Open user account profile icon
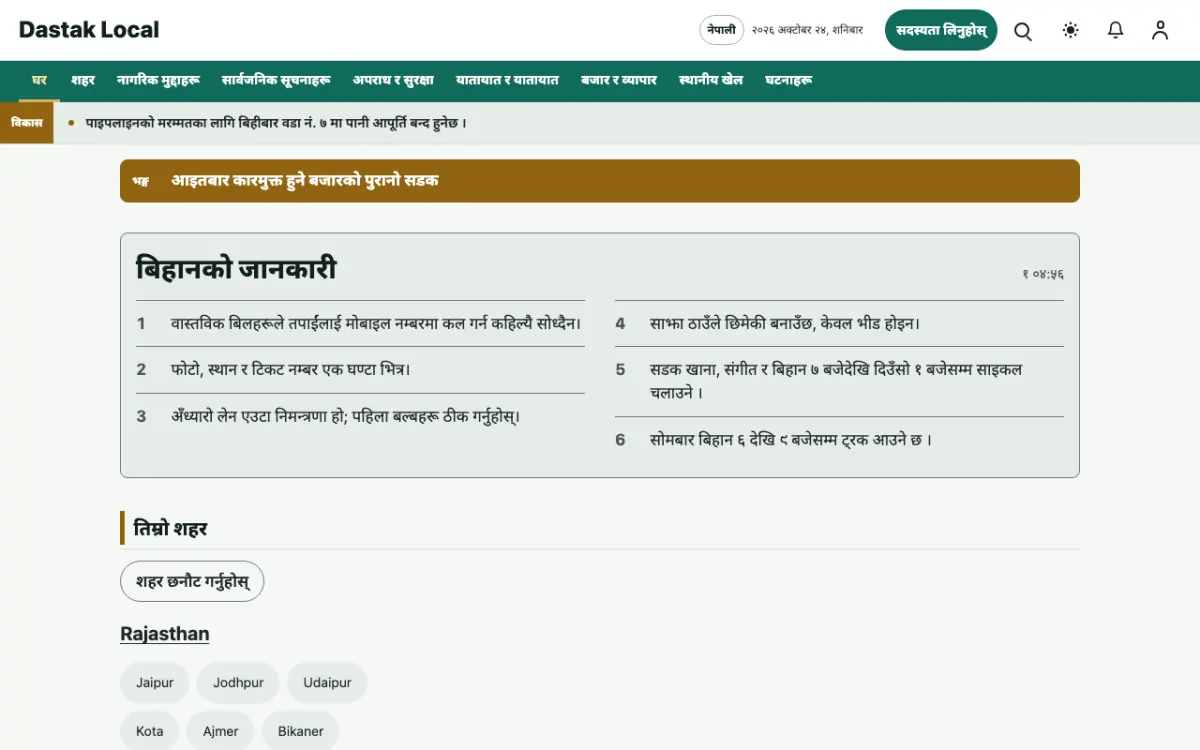This screenshot has width=1200, height=750. click(1160, 30)
